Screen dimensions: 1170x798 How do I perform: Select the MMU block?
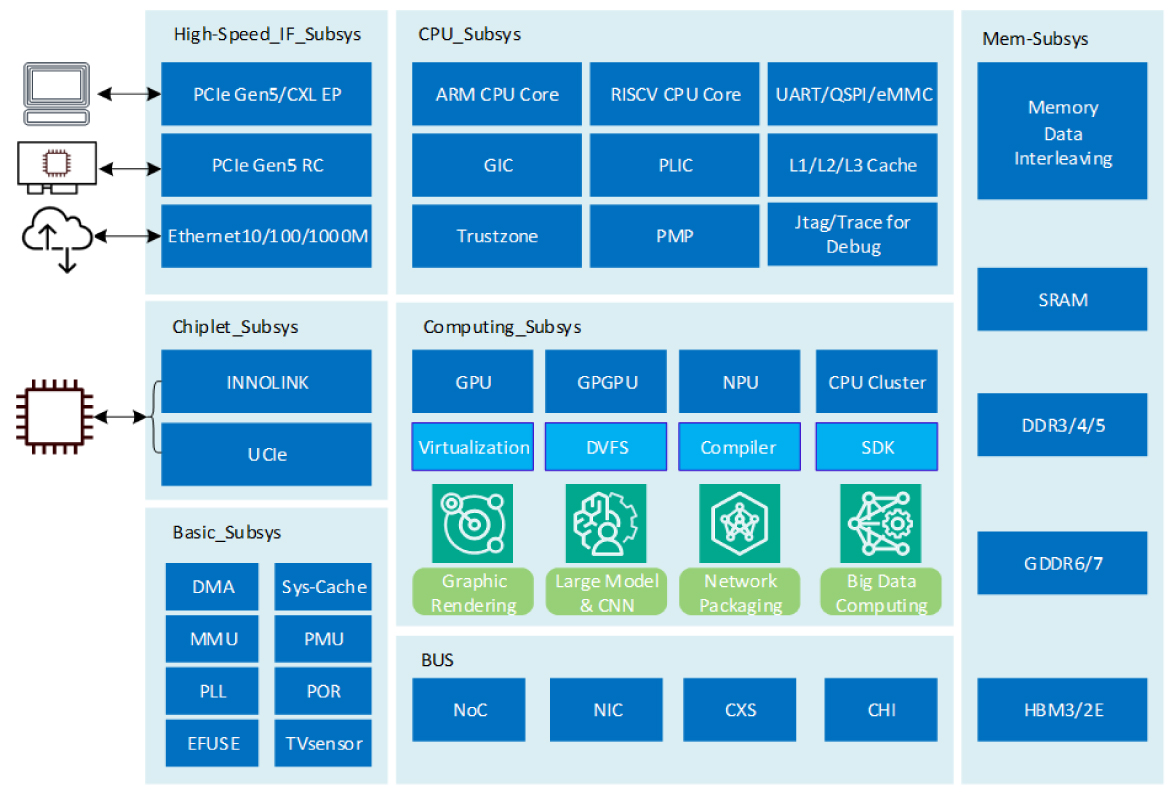coord(212,639)
